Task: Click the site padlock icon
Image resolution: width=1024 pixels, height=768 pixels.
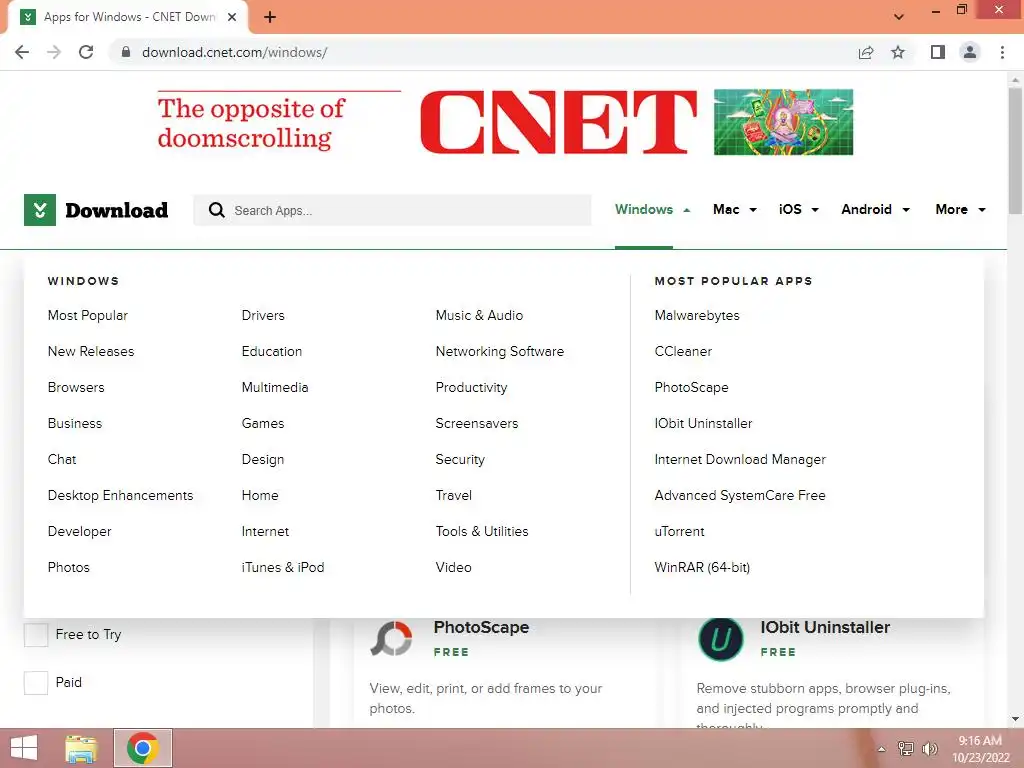Action: (126, 52)
